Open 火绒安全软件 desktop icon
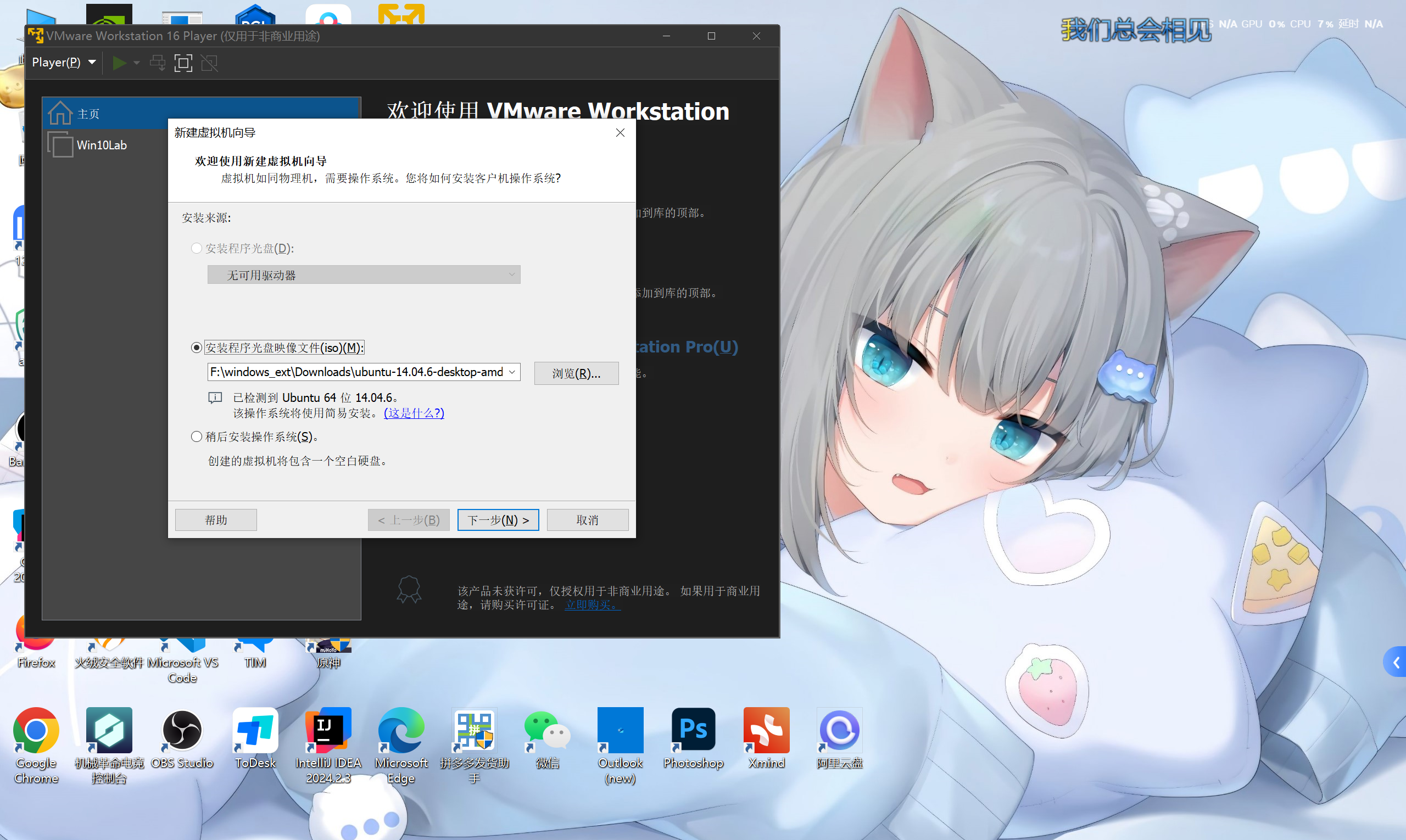 tap(109, 654)
